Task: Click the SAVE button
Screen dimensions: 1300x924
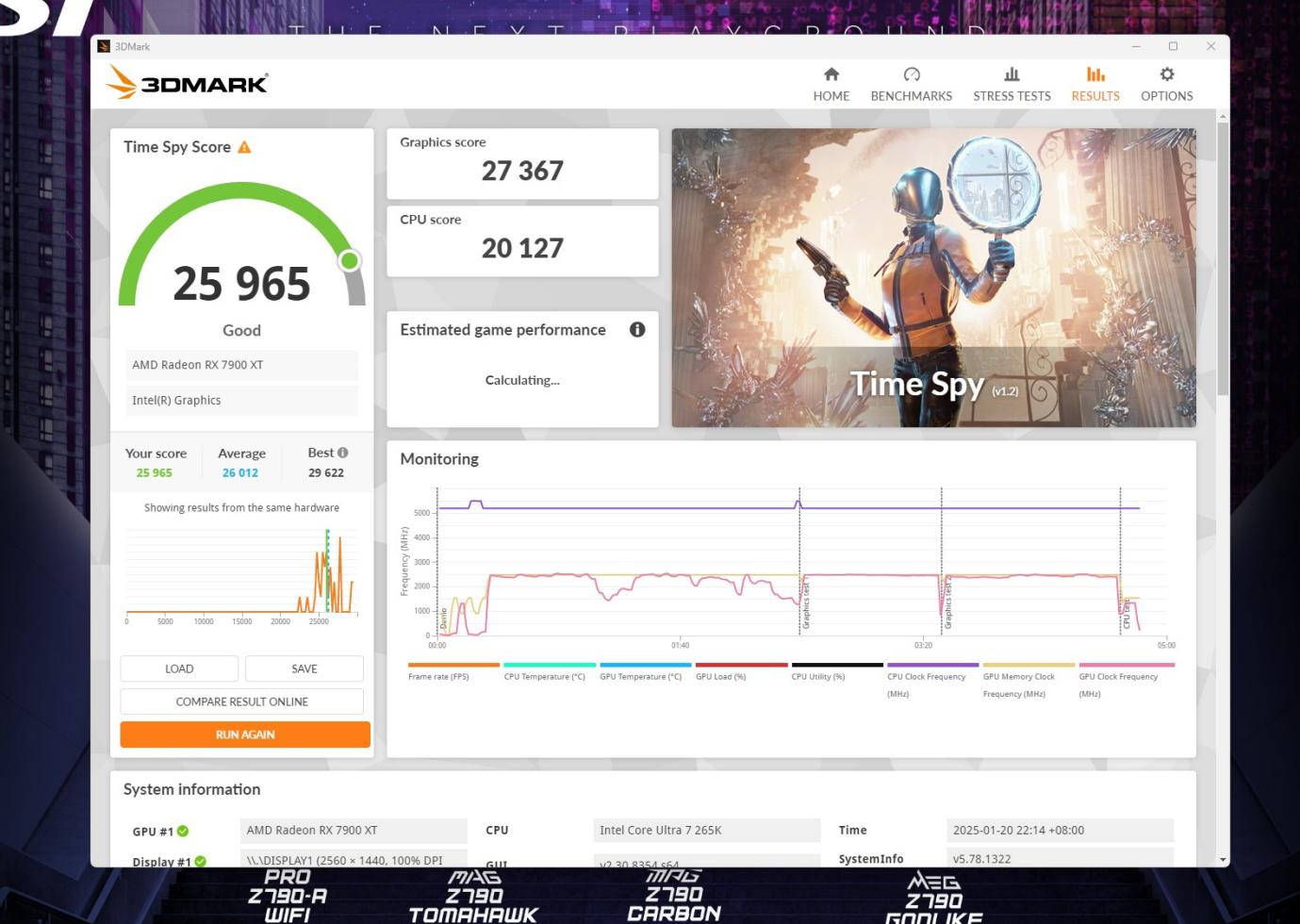Action: 304,668
